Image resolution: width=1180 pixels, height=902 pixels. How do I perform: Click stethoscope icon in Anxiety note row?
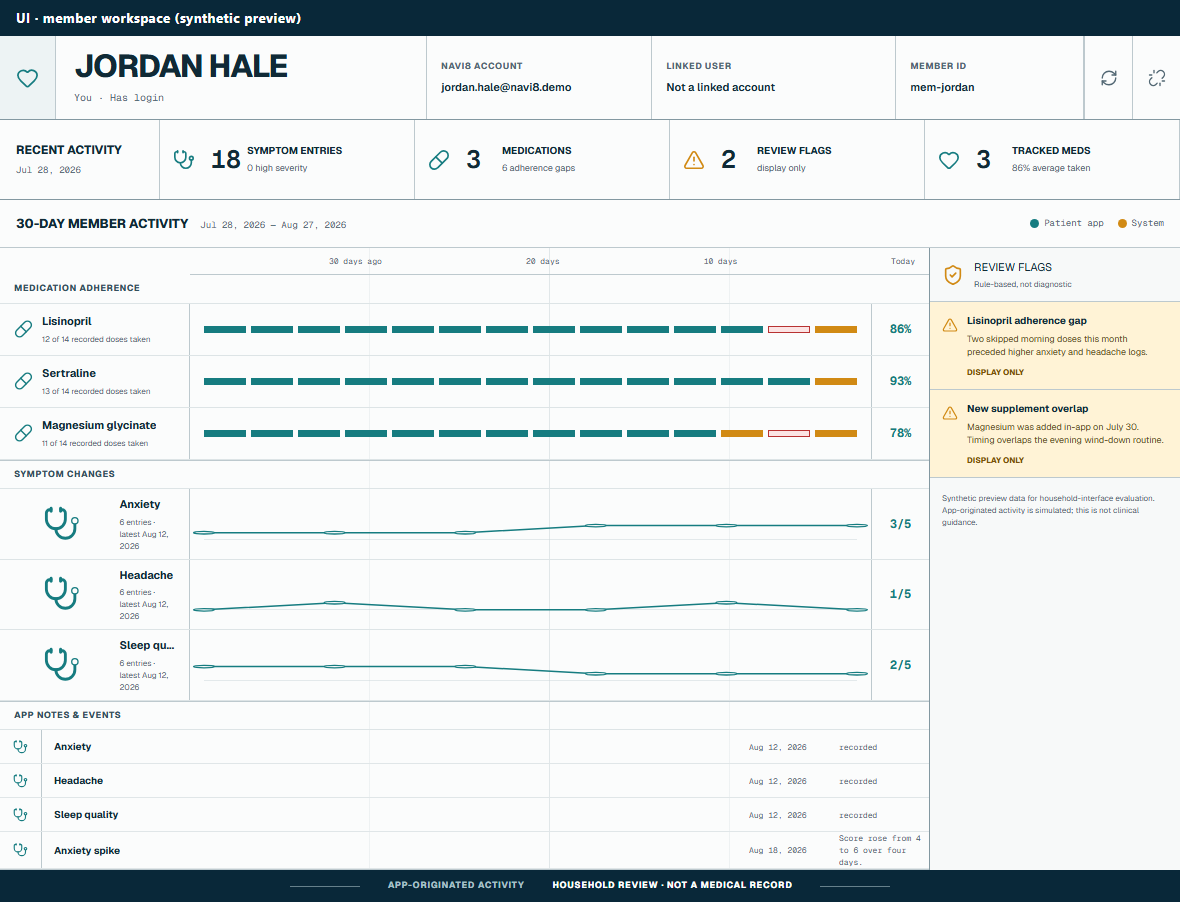(x=21, y=747)
